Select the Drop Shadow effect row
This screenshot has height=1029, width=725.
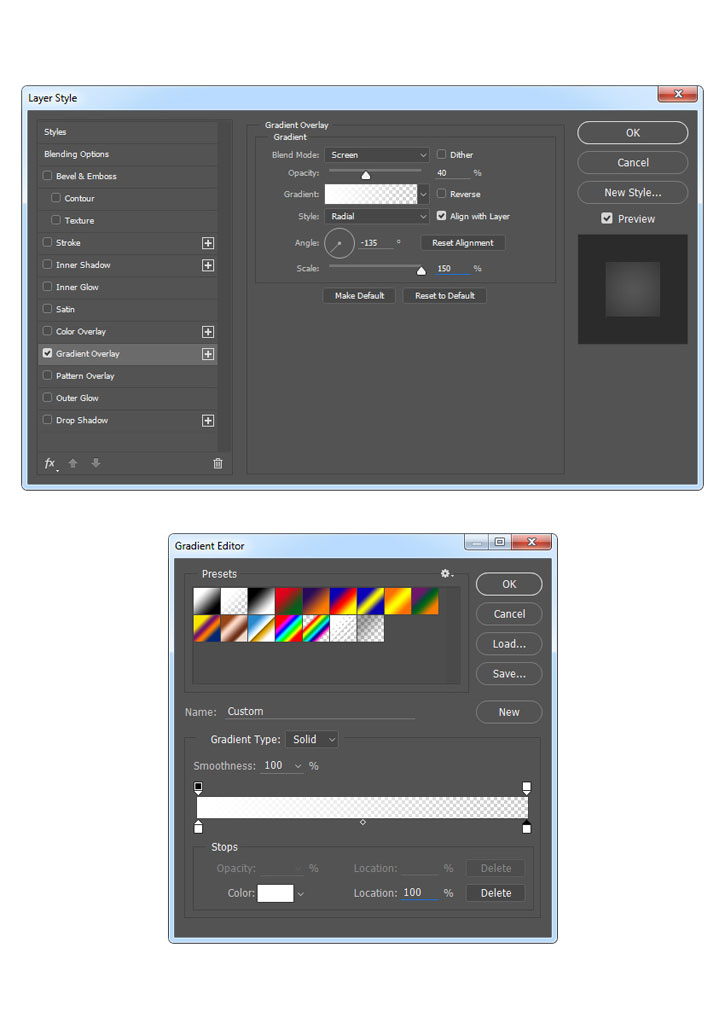tap(128, 421)
